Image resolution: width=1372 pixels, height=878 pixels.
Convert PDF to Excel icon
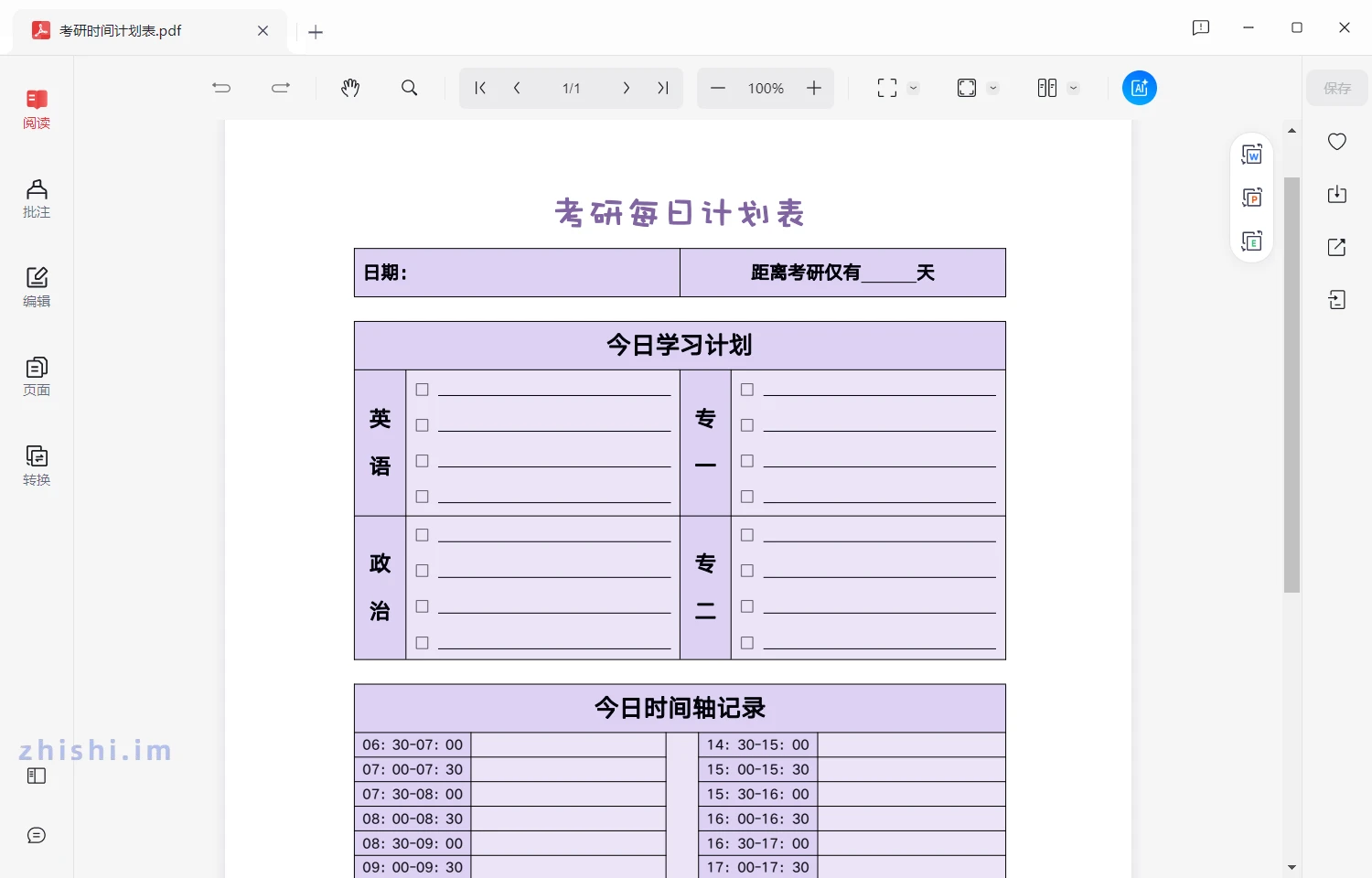pyautogui.click(x=1252, y=241)
